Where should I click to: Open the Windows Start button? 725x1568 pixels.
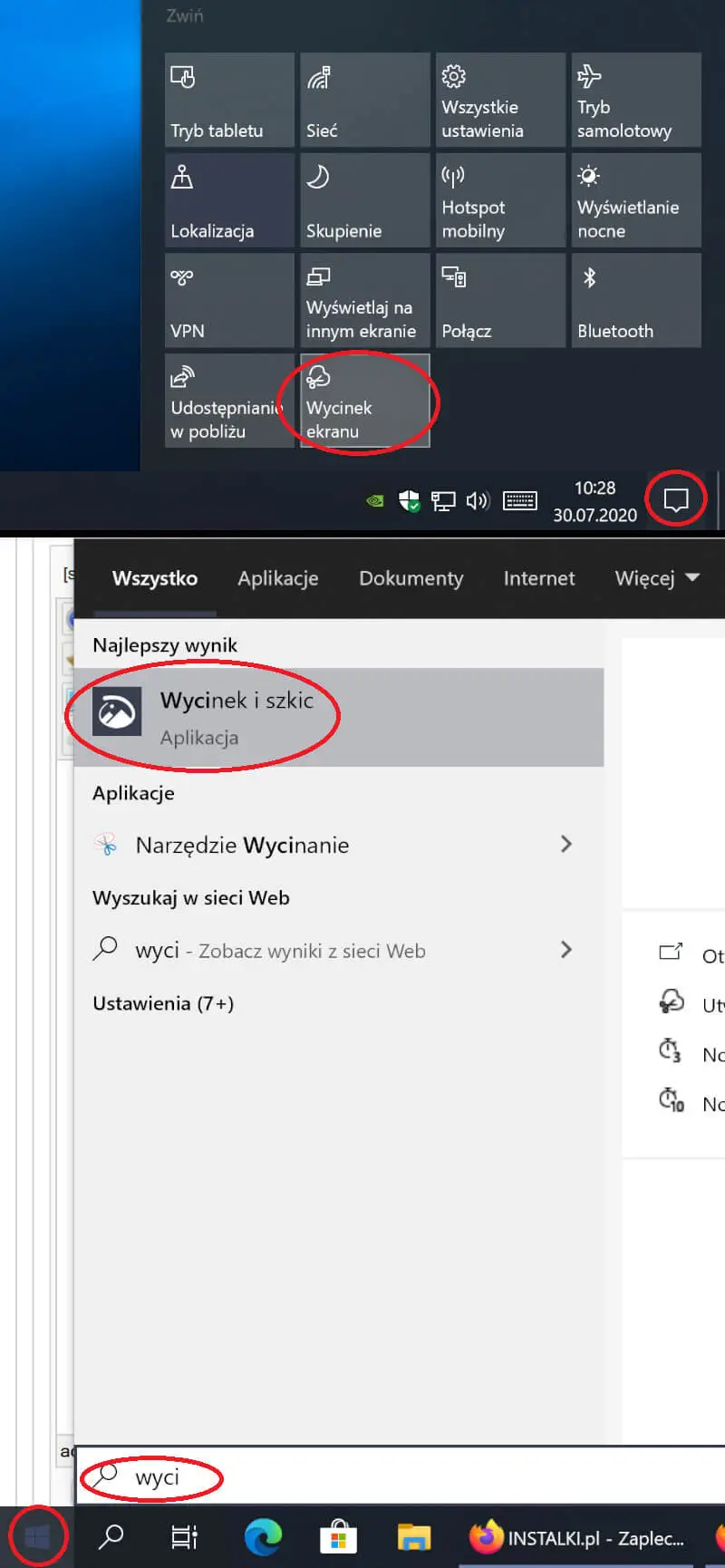tap(37, 1536)
